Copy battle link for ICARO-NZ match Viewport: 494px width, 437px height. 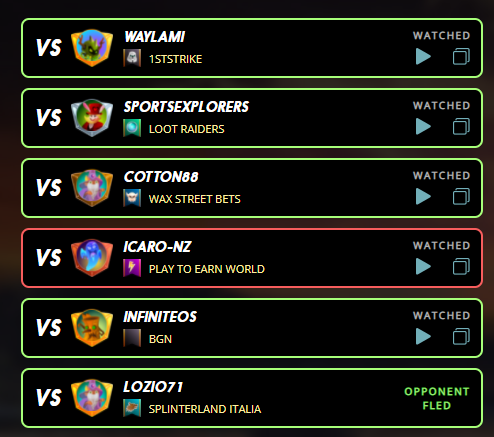(461, 266)
